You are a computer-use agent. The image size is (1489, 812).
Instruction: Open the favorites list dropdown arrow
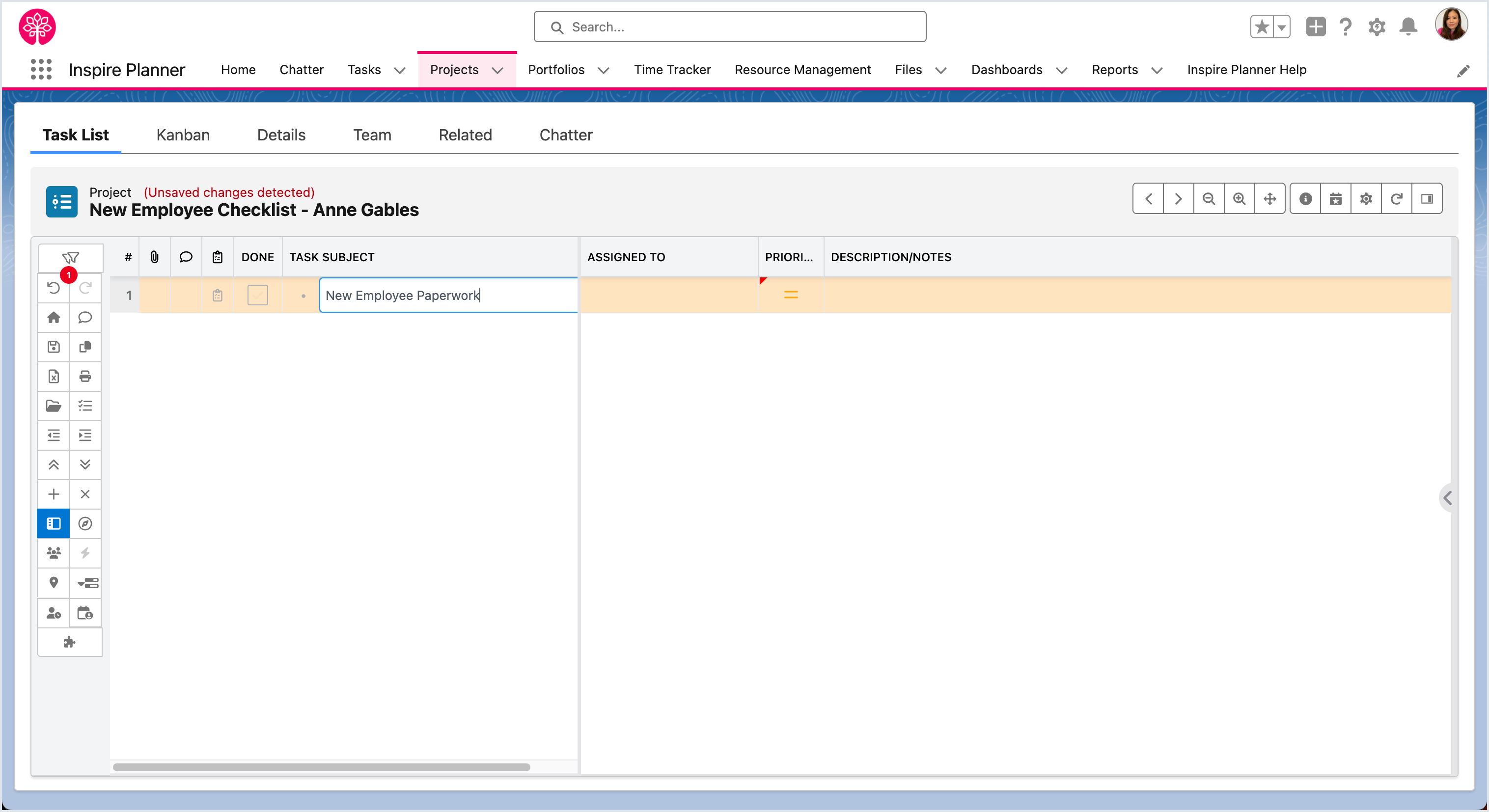[x=1281, y=27]
